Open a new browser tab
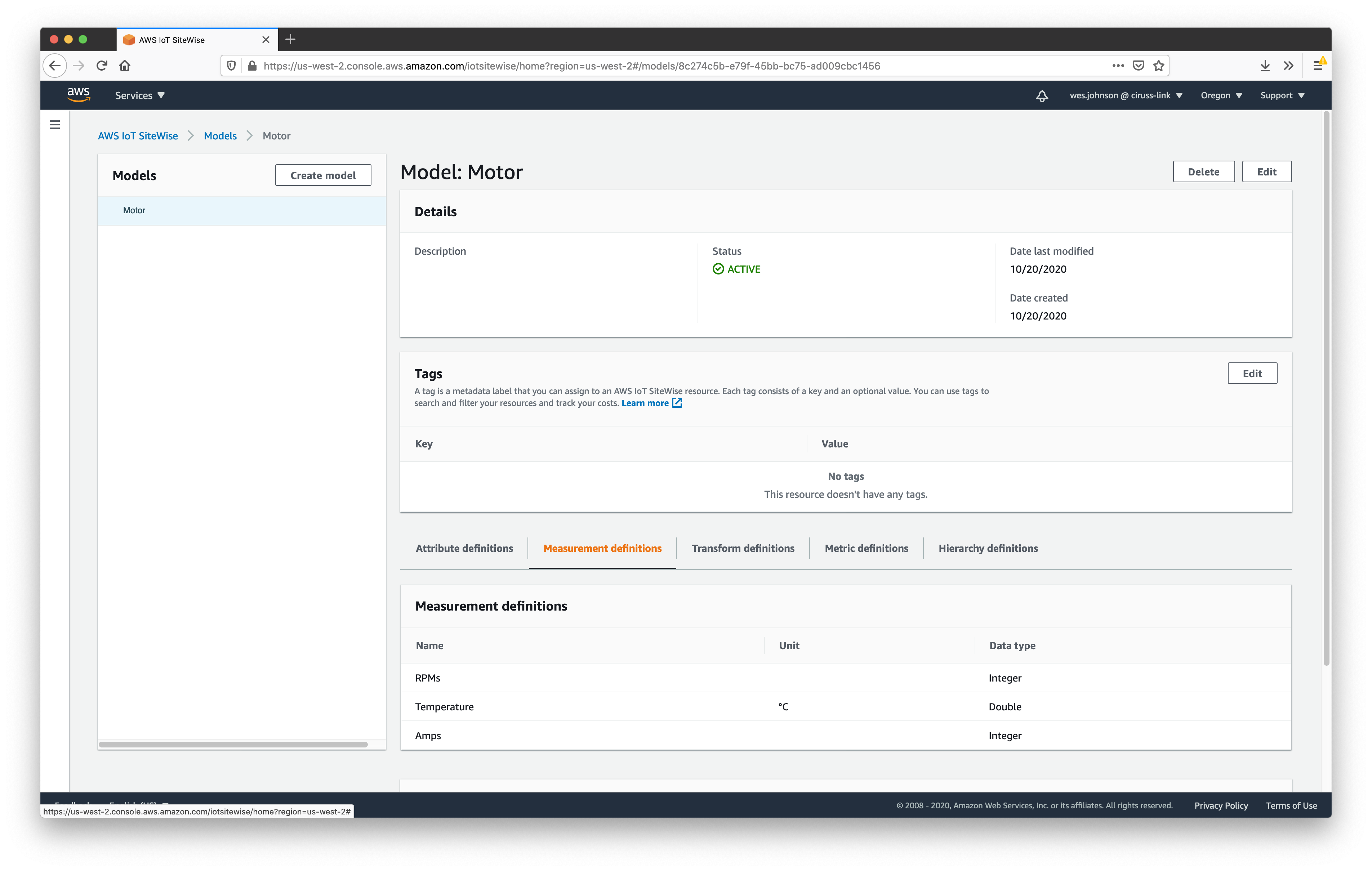Image resolution: width=1372 pixels, height=871 pixels. tap(291, 39)
